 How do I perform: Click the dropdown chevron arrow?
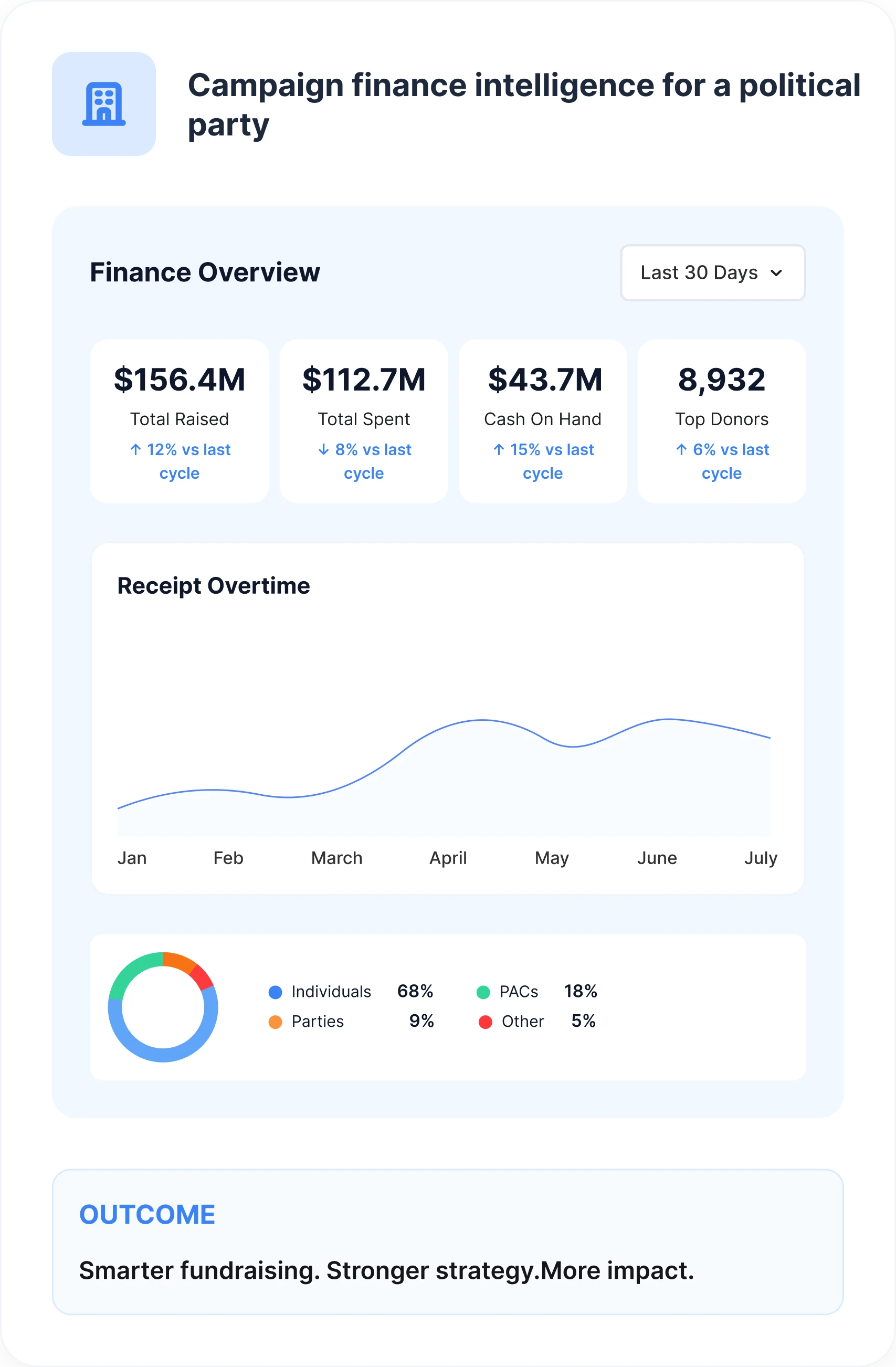click(x=776, y=274)
